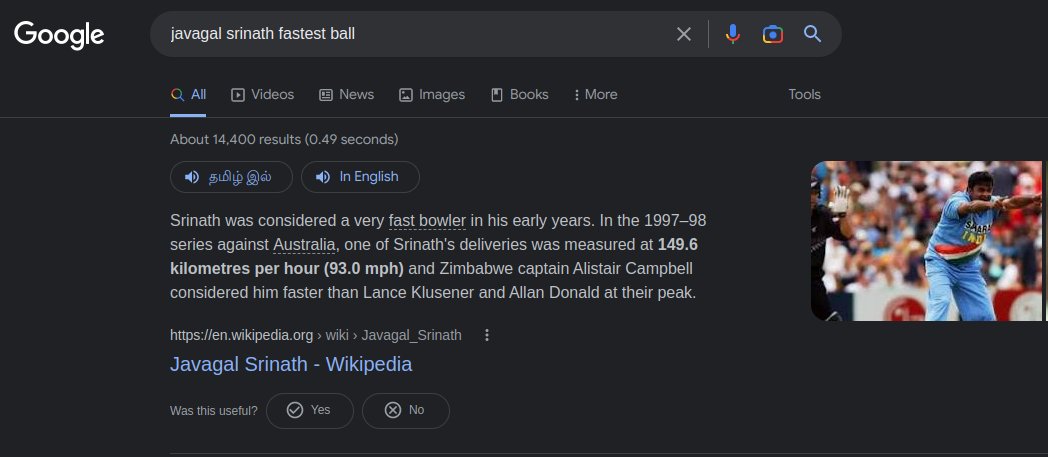
Task: Go to Google logo homepage
Action: pos(59,35)
